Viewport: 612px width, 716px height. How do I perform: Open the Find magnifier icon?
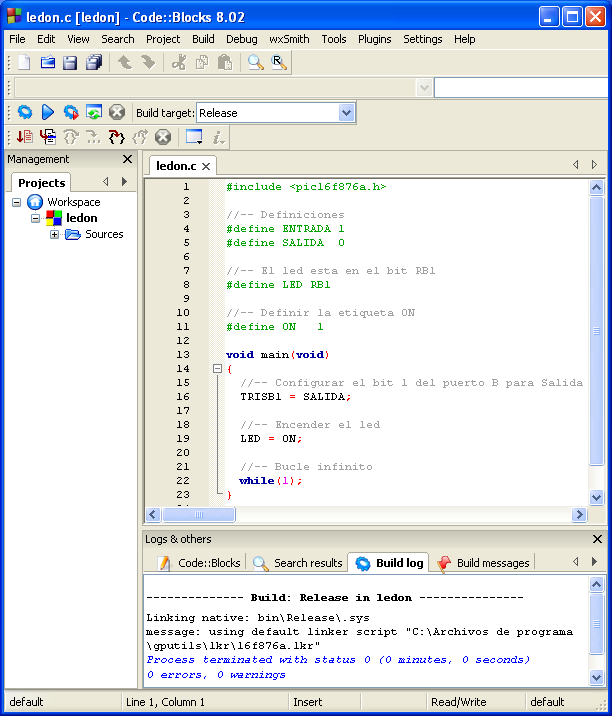[x=256, y=63]
